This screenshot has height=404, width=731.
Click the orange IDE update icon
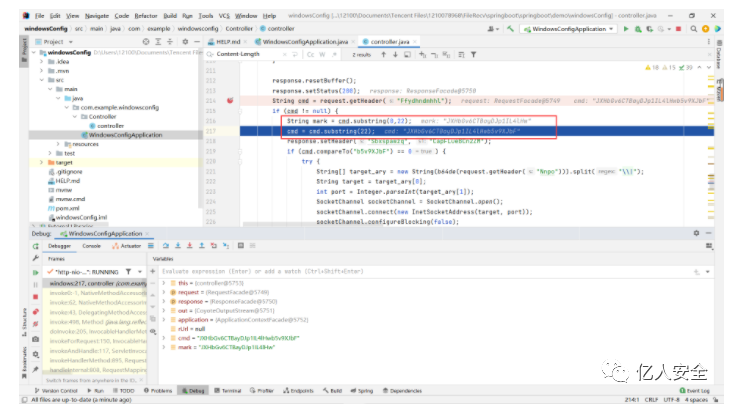pos(705,29)
